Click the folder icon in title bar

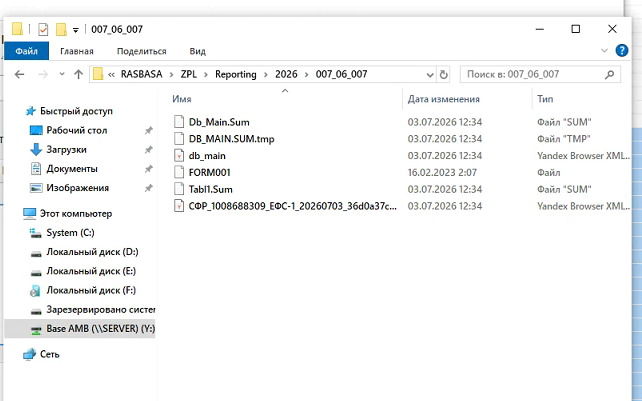click(x=17, y=29)
